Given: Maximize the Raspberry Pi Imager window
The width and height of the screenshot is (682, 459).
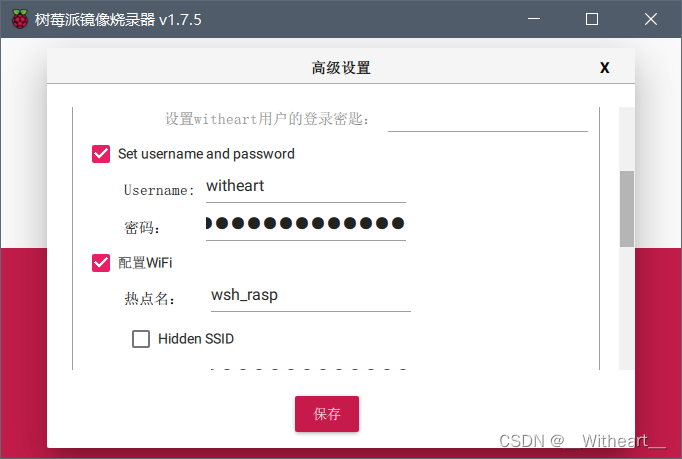Looking at the screenshot, I should point(592,19).
